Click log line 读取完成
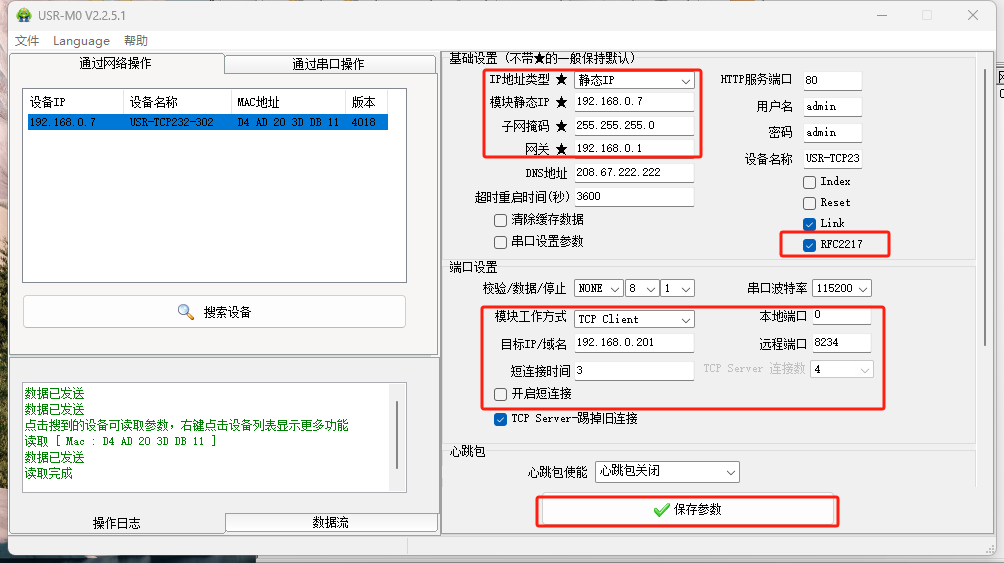This screenshot has width=1004, height=563. coord(49,474)
